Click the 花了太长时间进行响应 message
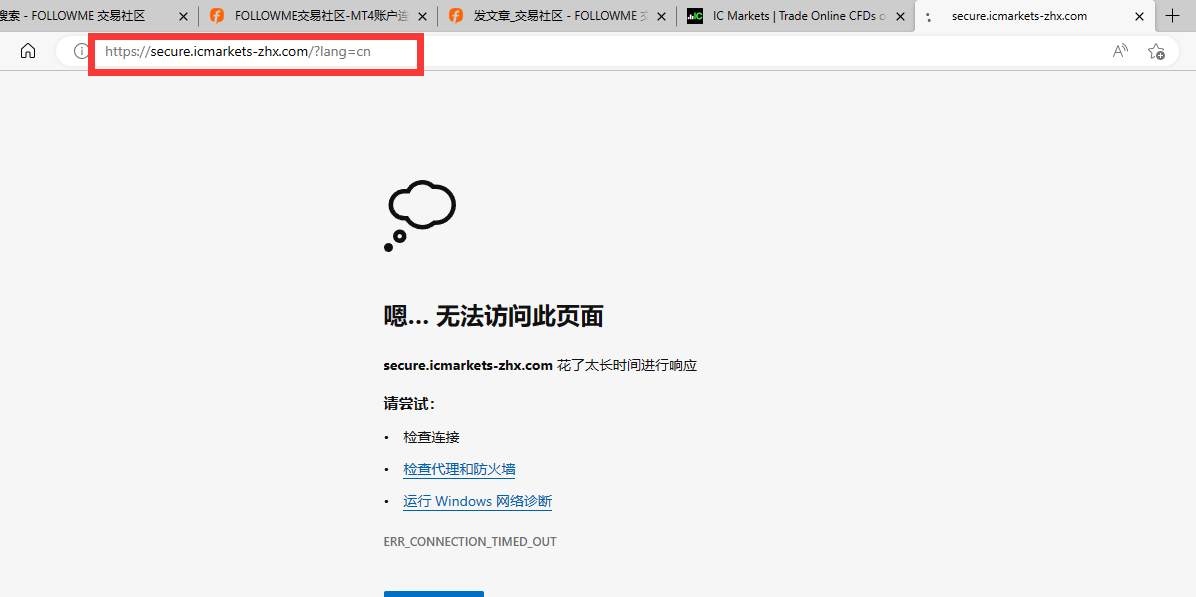This screenshot has width=1196, height=597. (627, 366)
